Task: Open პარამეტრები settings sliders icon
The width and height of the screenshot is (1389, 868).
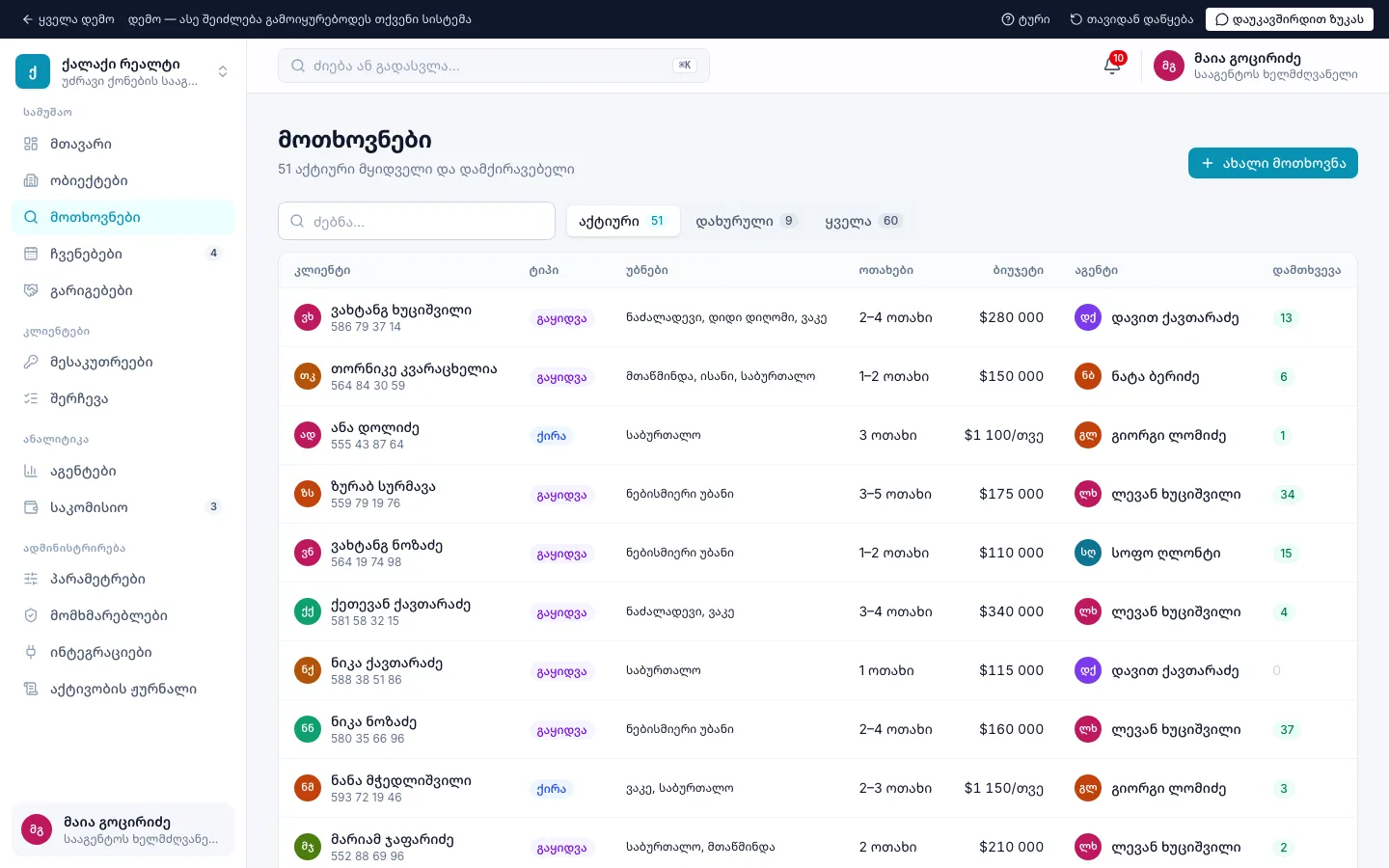Action: coord(31,579)
